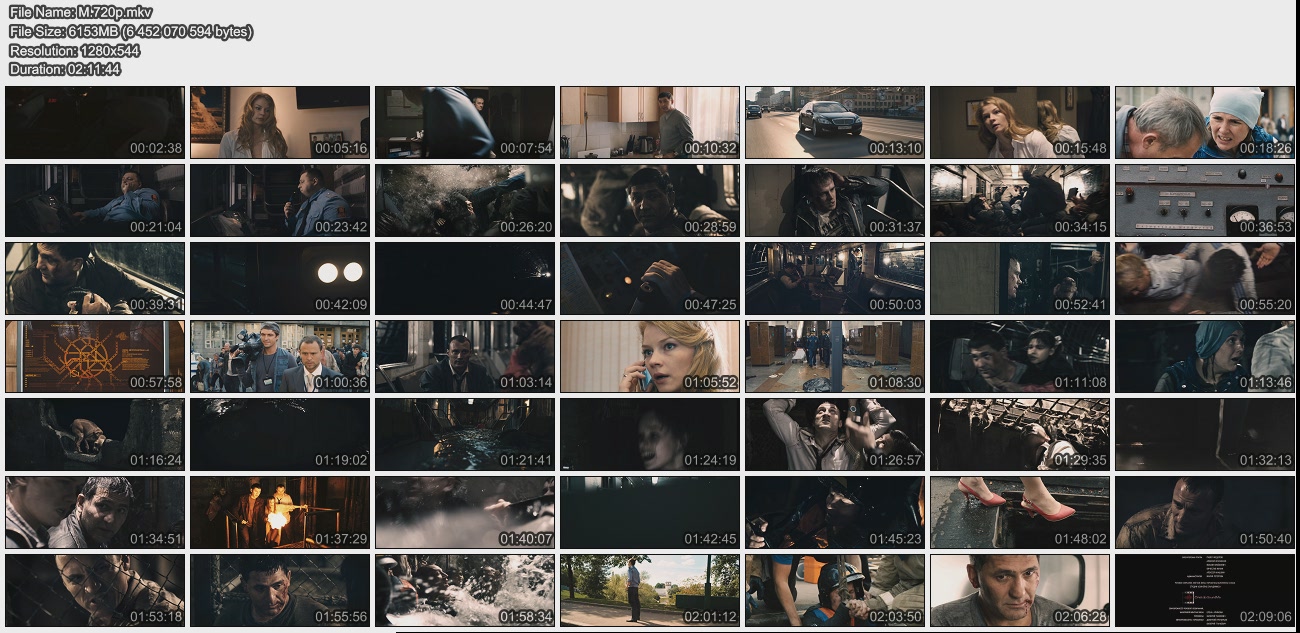Click the black car thumbnail at 00:13:10

pyautogui.click(x=834, y=122)
